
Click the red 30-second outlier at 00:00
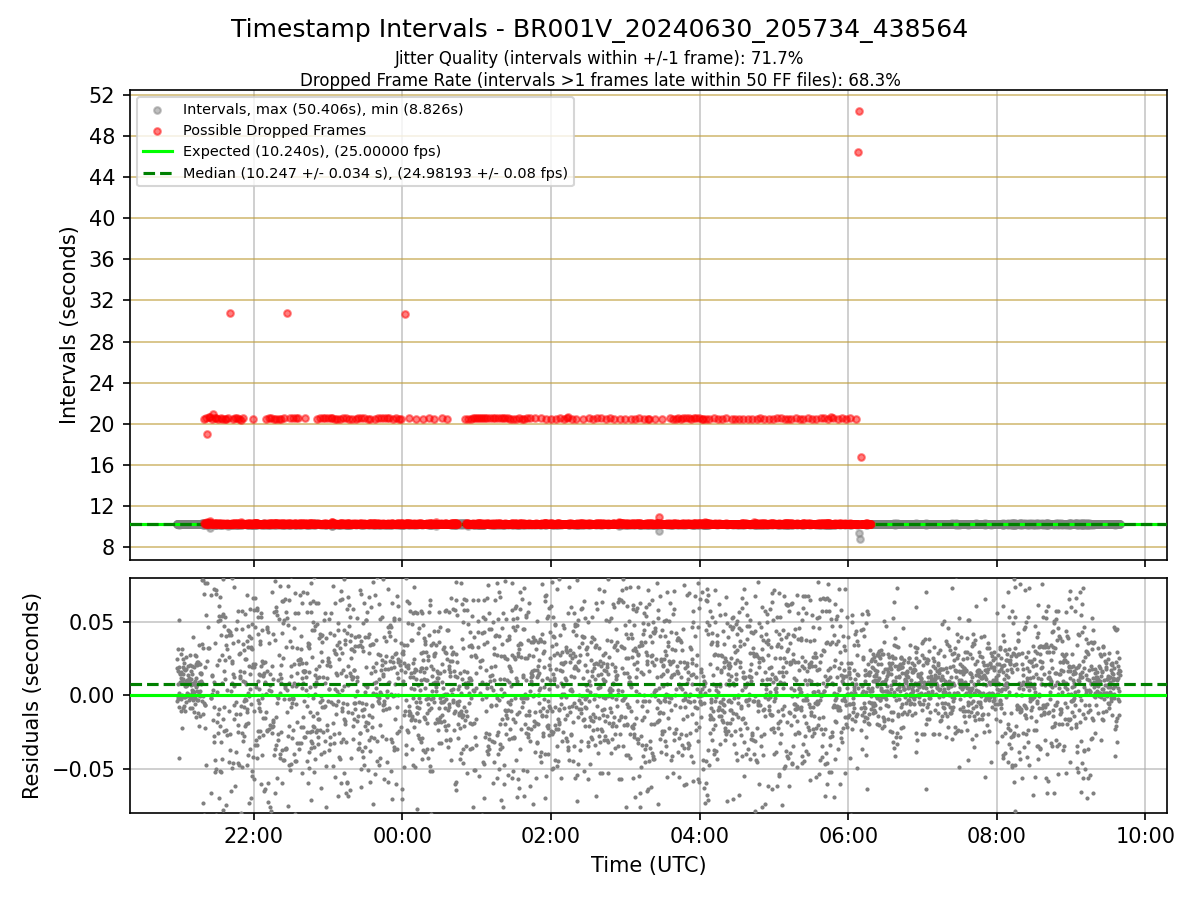point(405,314)
